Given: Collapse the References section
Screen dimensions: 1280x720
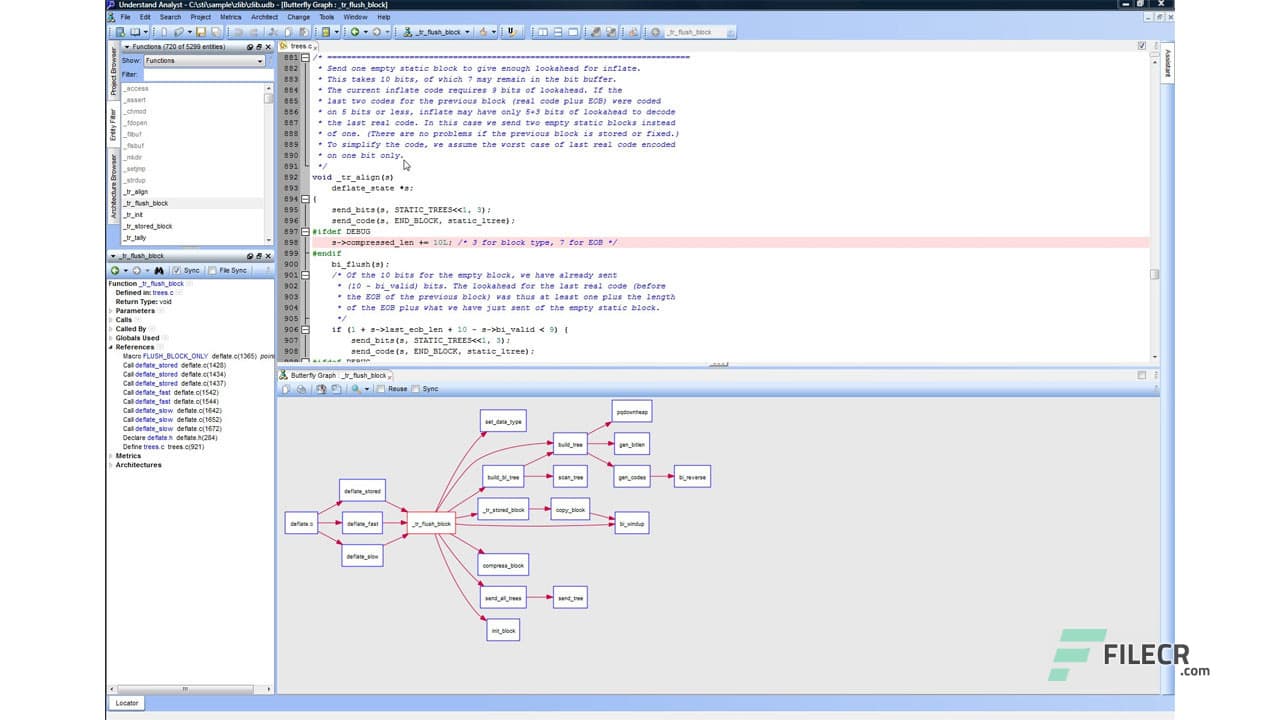Looking at the screenshot, I should [x=110, y=347].
